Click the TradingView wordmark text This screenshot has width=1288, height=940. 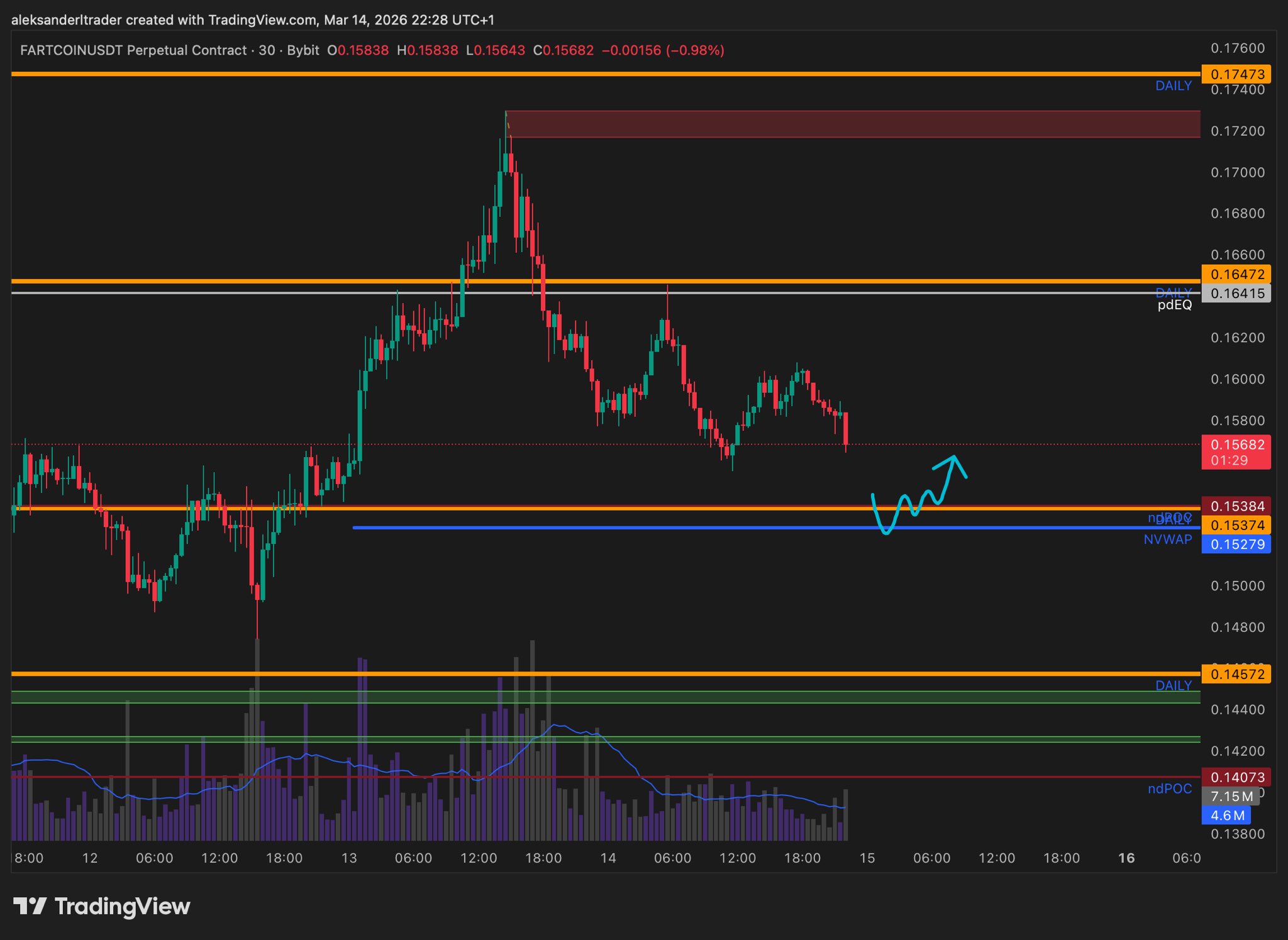(x=122, y=906)
